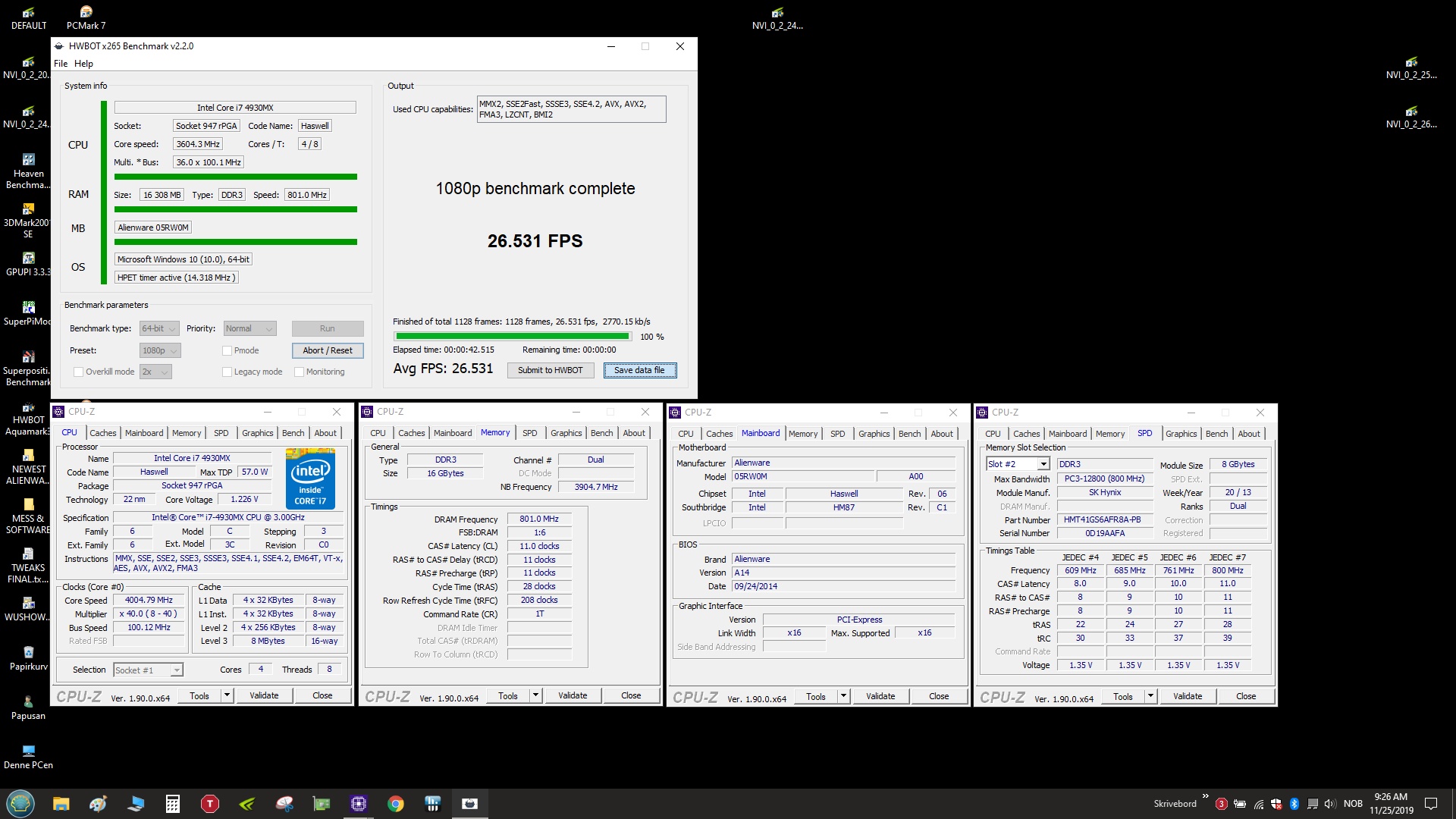Click Validate in CPU-Z Memory window
The height and width of the screenshot is (819, 1456).
pyautogui.click(x=573, y=695)
